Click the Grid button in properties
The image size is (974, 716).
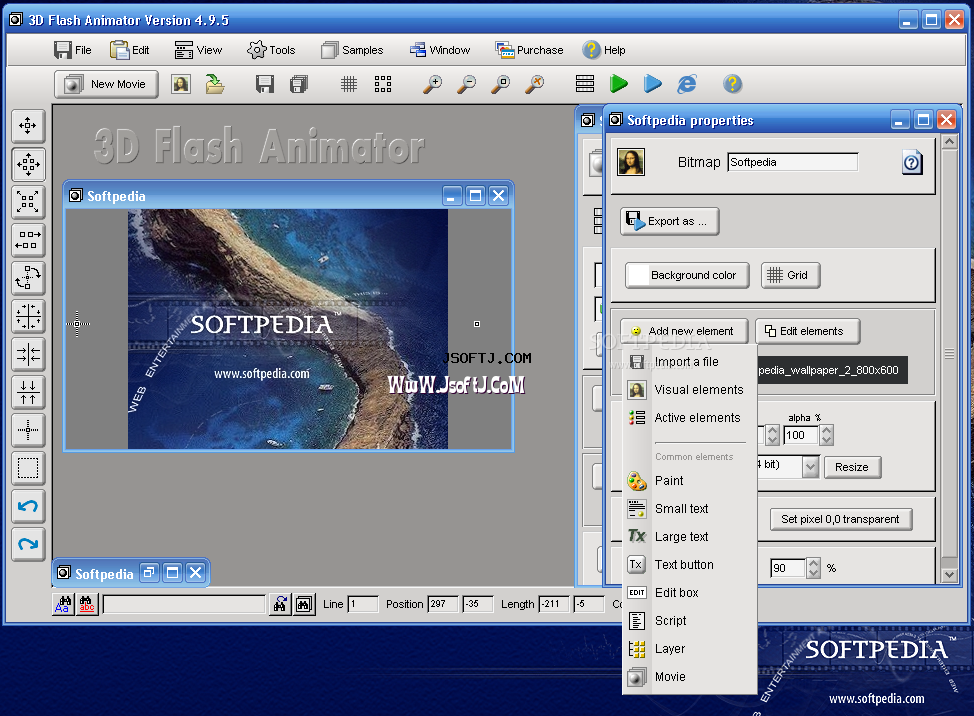790,275
